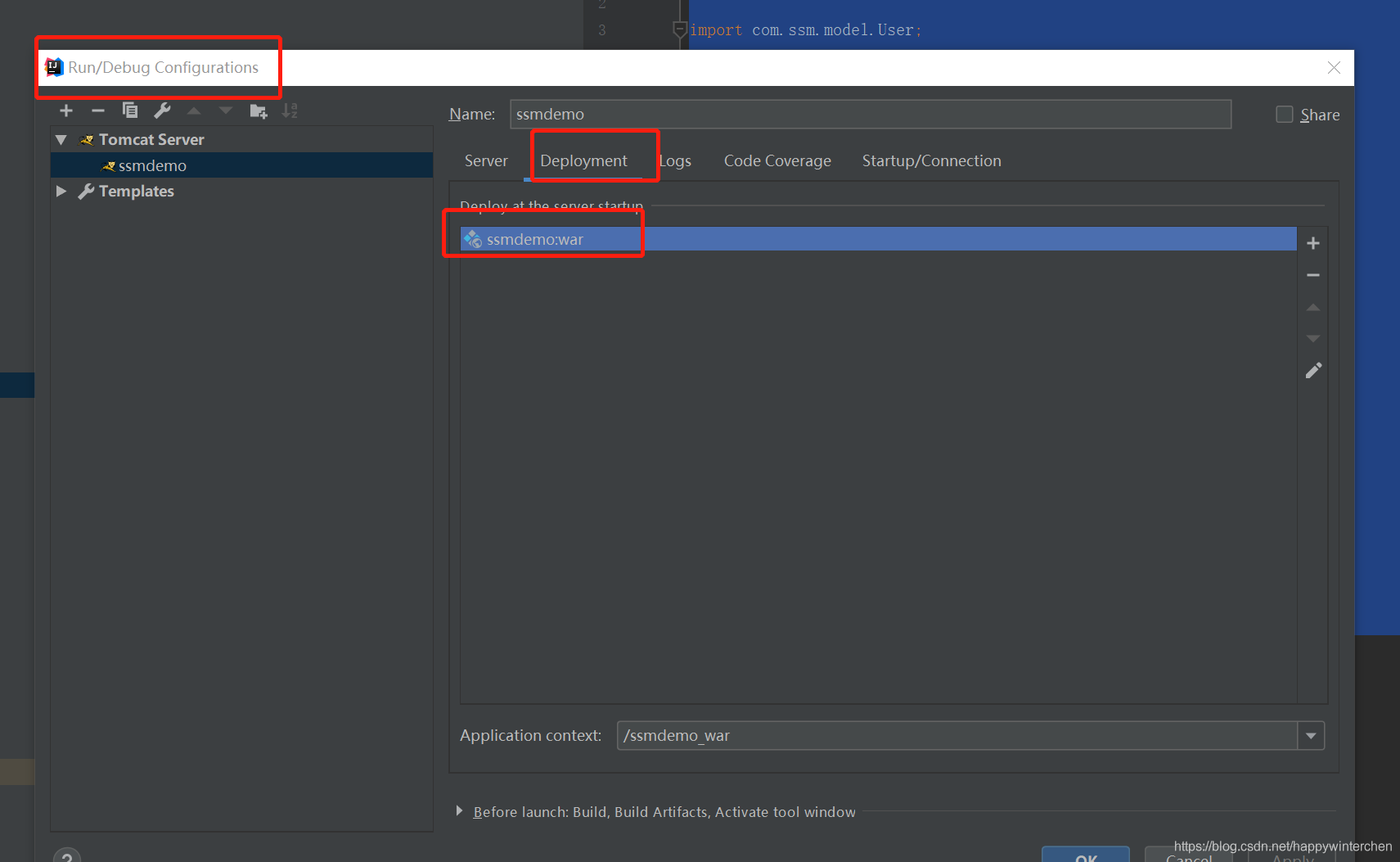Click the Application context text field

click(x=957, y=735)
